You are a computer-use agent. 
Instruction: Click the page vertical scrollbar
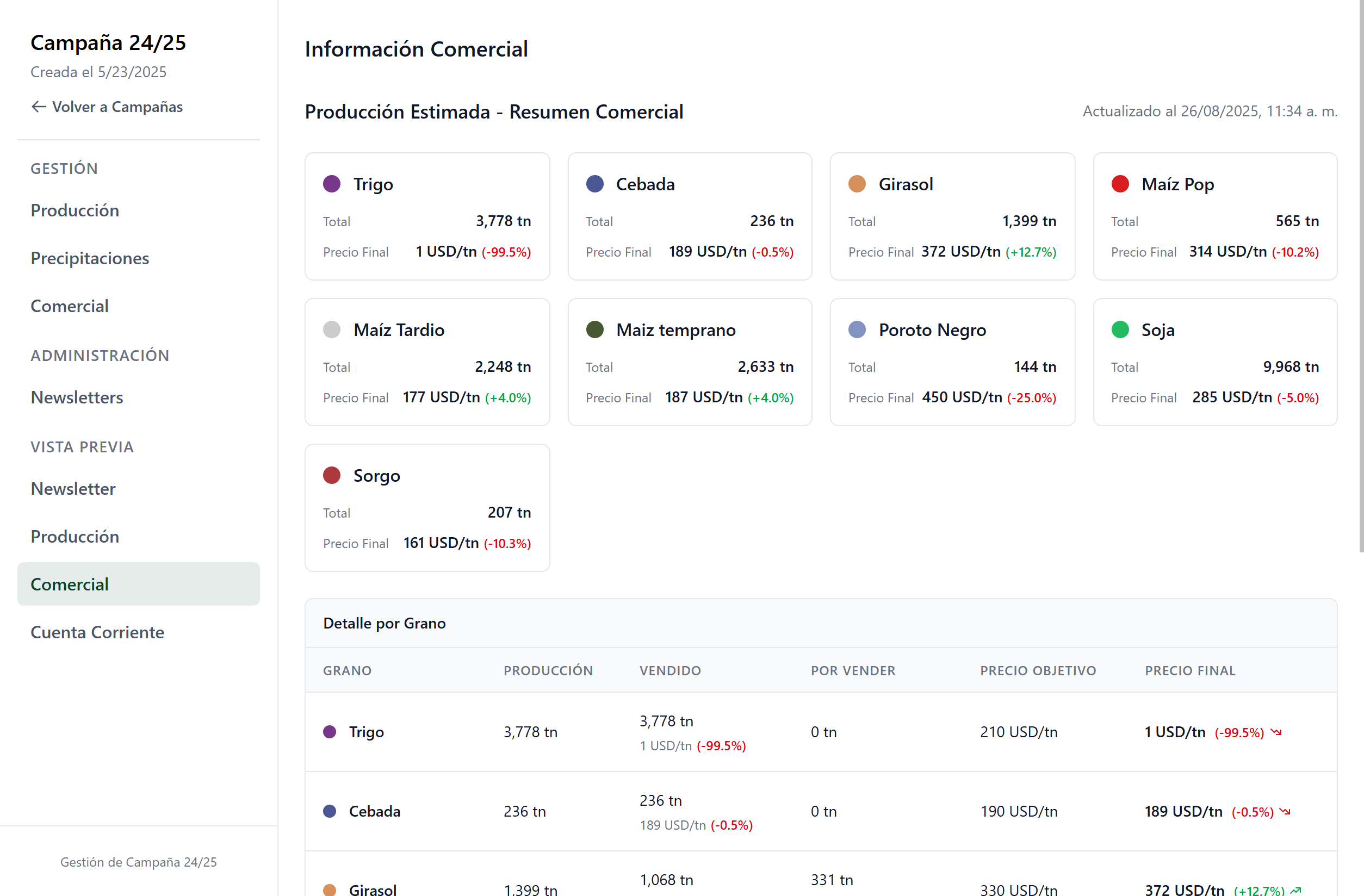1361,275
